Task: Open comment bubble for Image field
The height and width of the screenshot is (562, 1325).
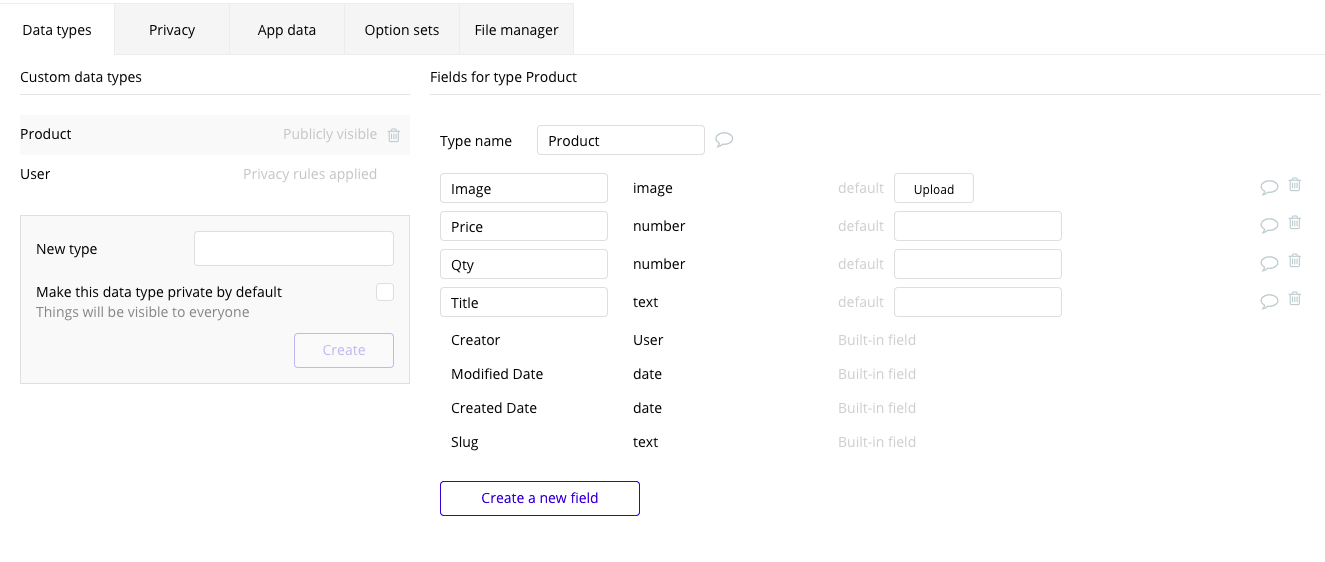Action: [1269, 187]
